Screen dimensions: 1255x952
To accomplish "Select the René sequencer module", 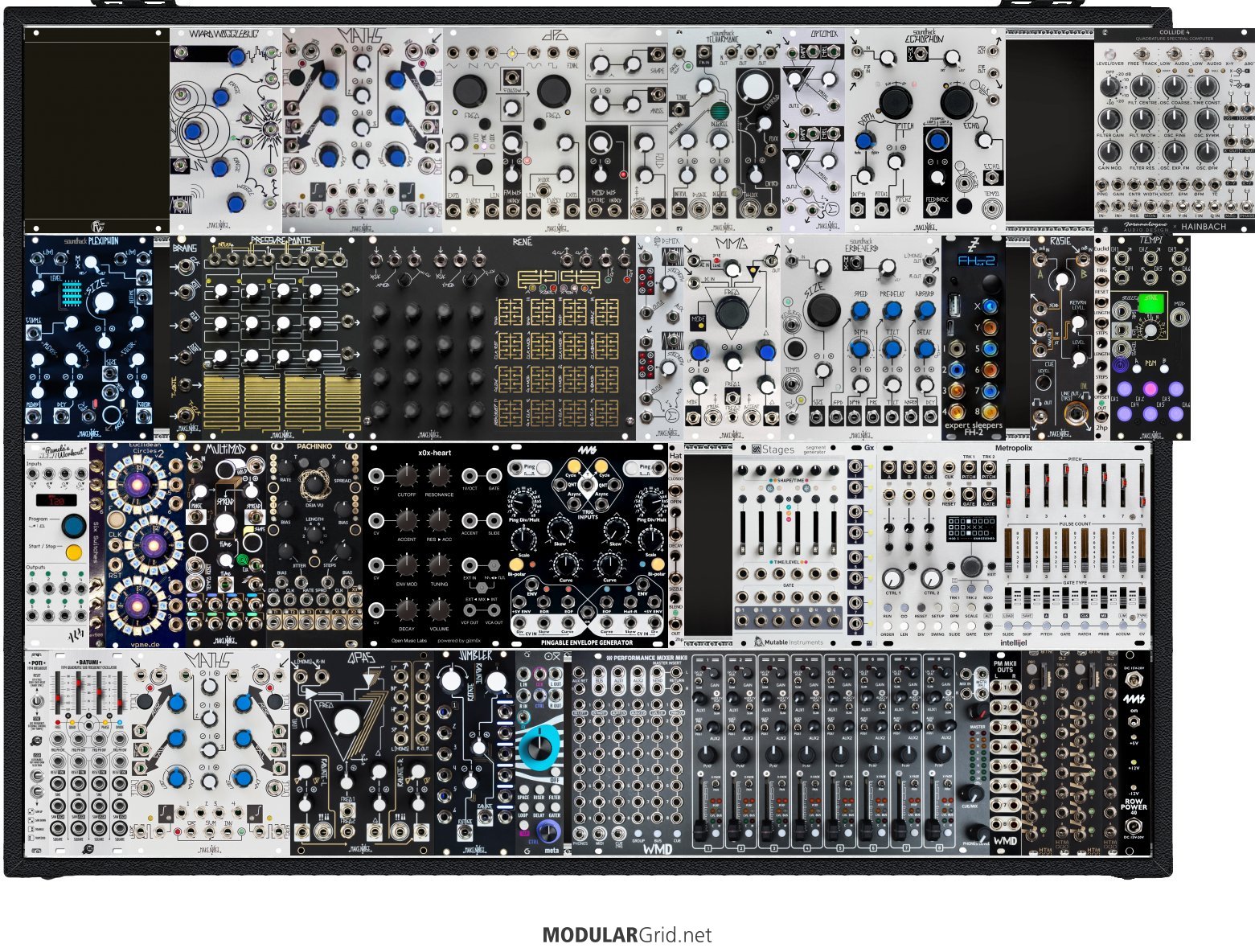I will coord(499,338).
